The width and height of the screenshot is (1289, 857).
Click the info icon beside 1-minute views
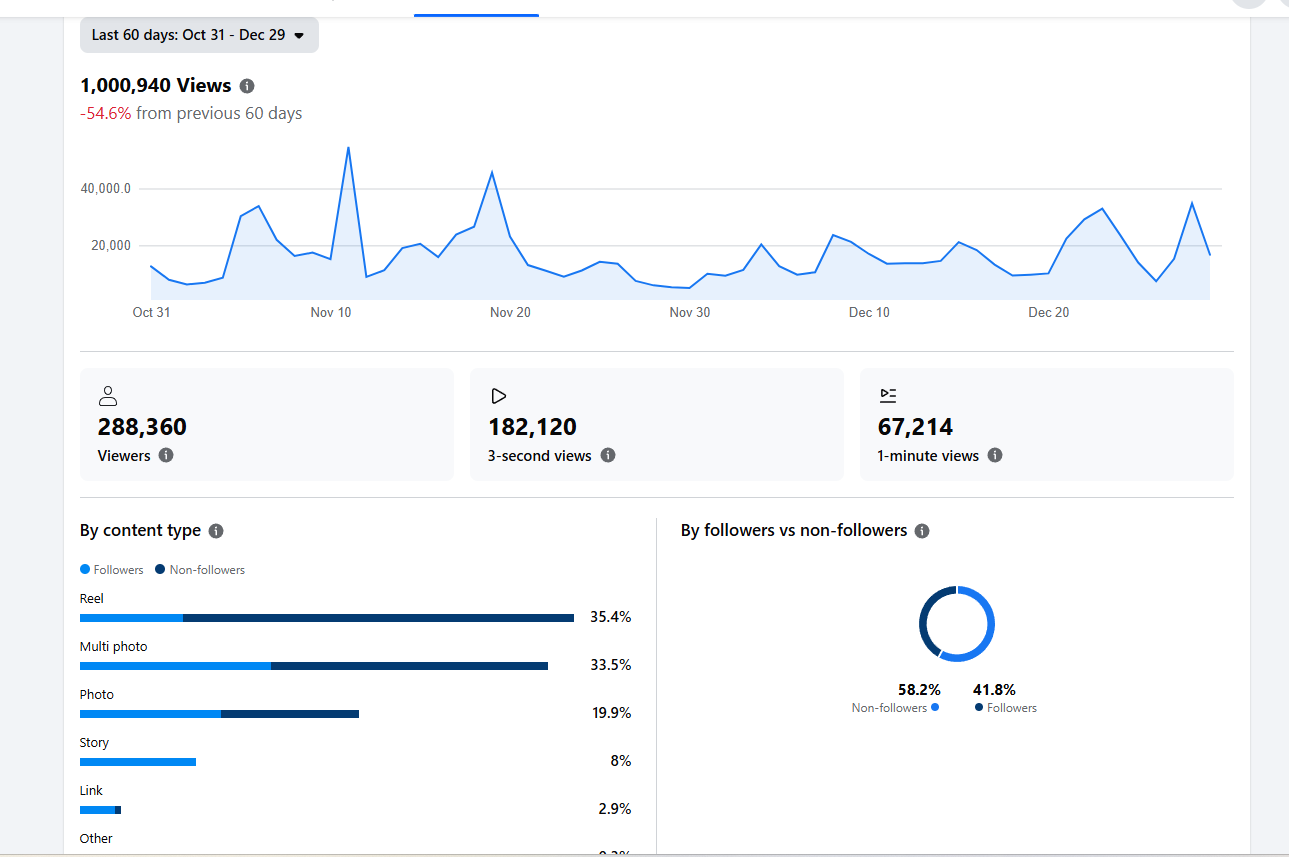coord(995,455)
